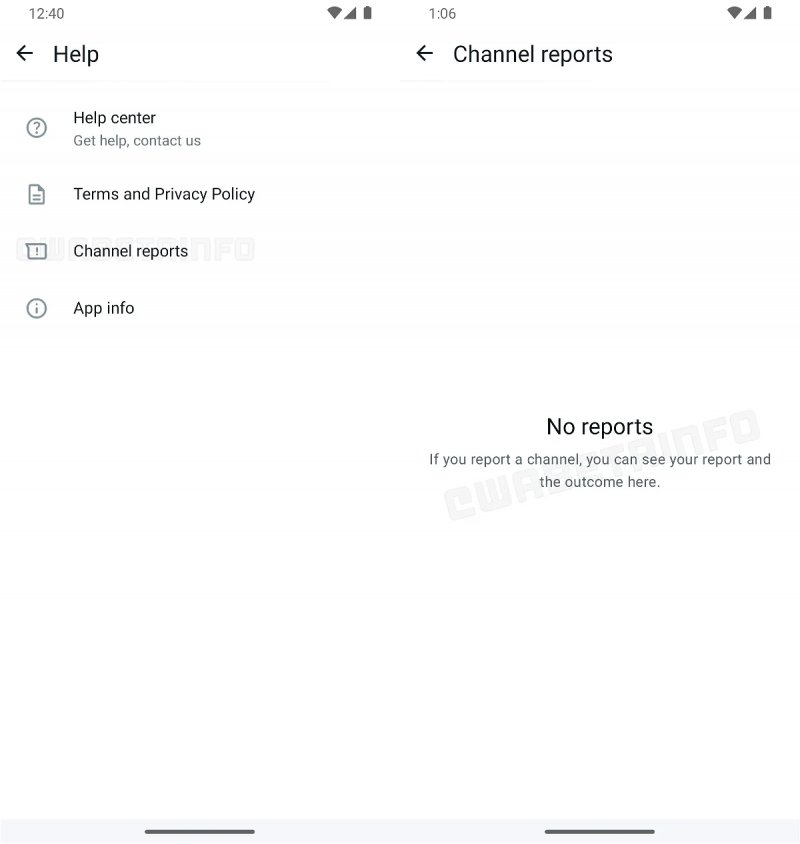Select the battery indicator on Help screen
The width and height of the screenshot is (800, 844).
366,13
